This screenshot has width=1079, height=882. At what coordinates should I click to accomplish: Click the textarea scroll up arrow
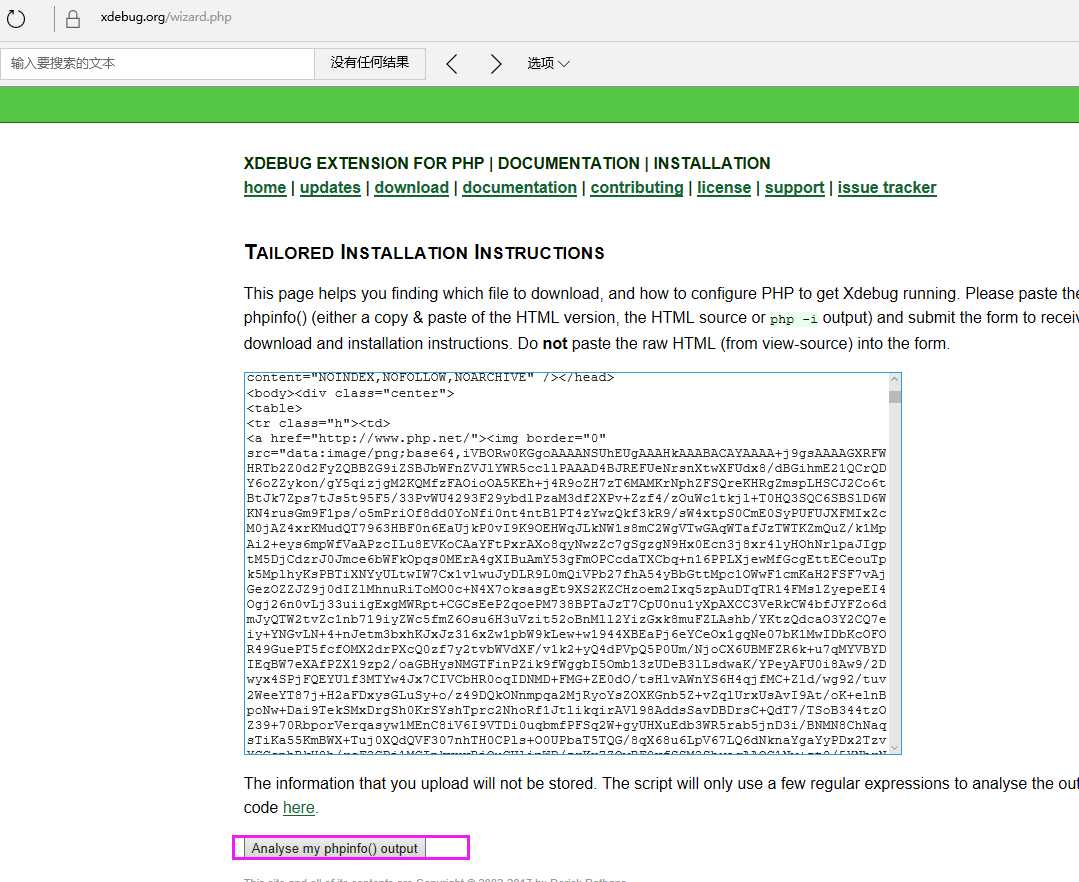pyautogui.click(x=895, y=379)
